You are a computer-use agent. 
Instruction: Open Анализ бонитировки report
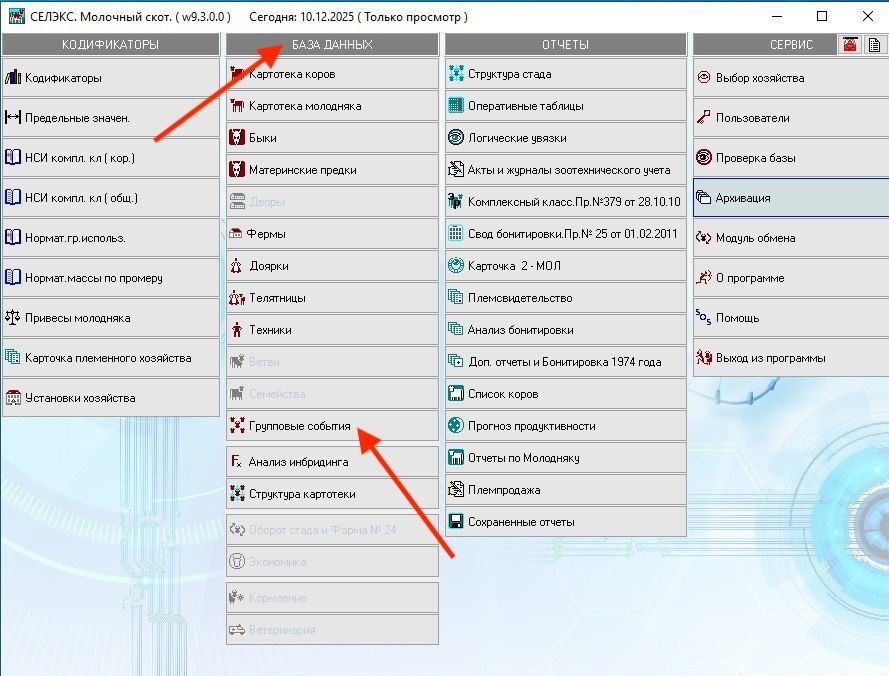pyautogui.click(x=566, y=329)
